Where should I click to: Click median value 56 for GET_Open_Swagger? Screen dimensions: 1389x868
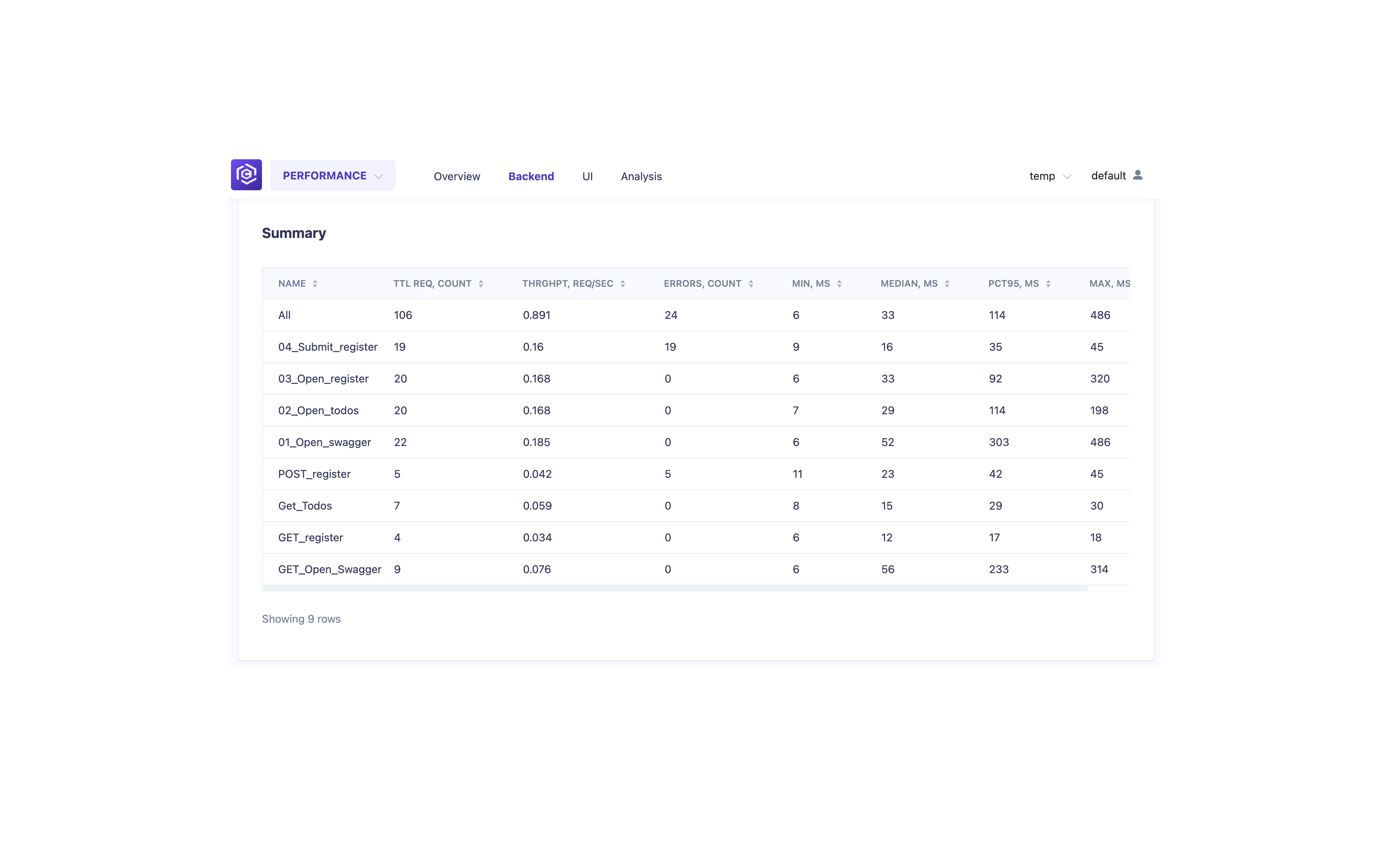coord(888,570)
